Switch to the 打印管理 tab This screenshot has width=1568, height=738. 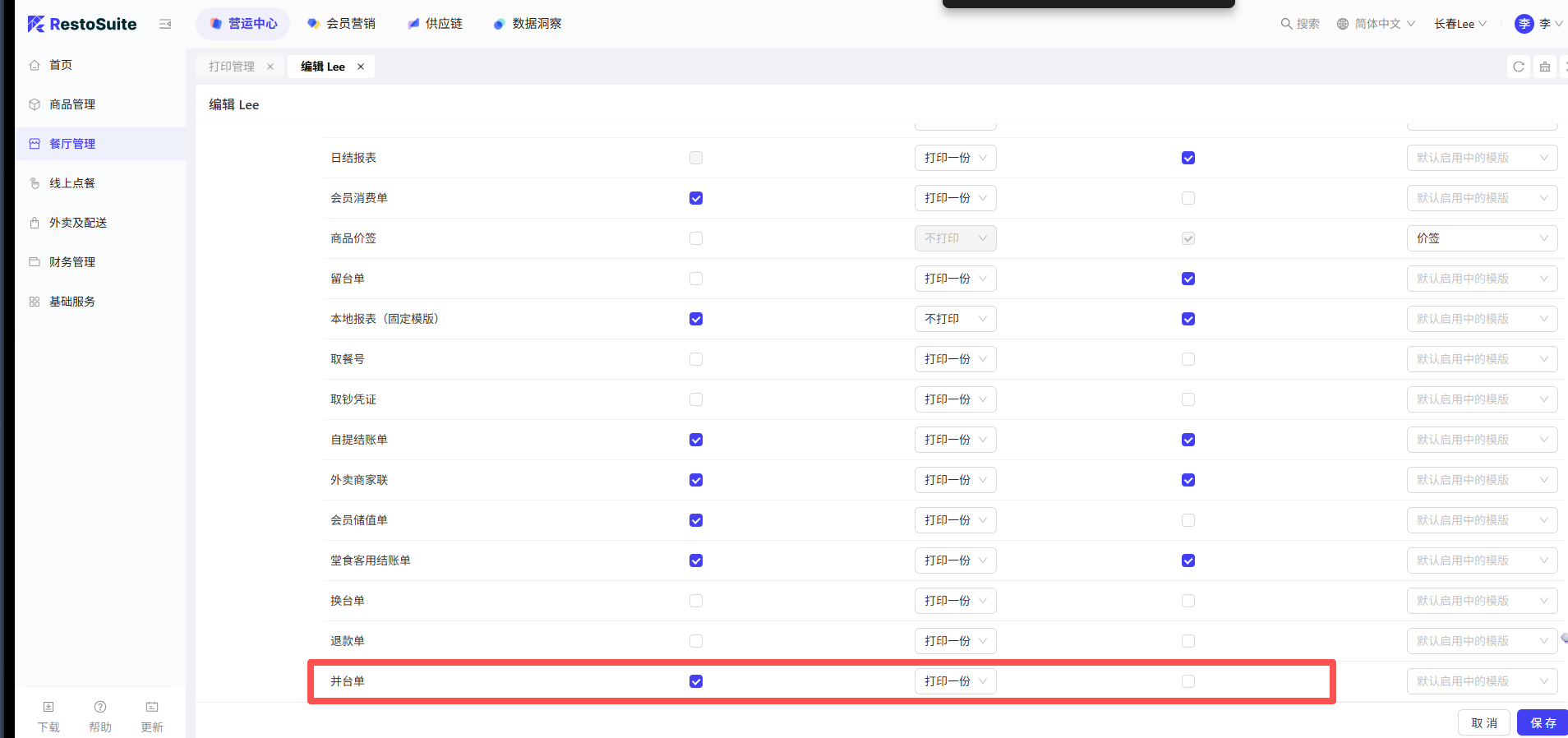tap(232, 67)
